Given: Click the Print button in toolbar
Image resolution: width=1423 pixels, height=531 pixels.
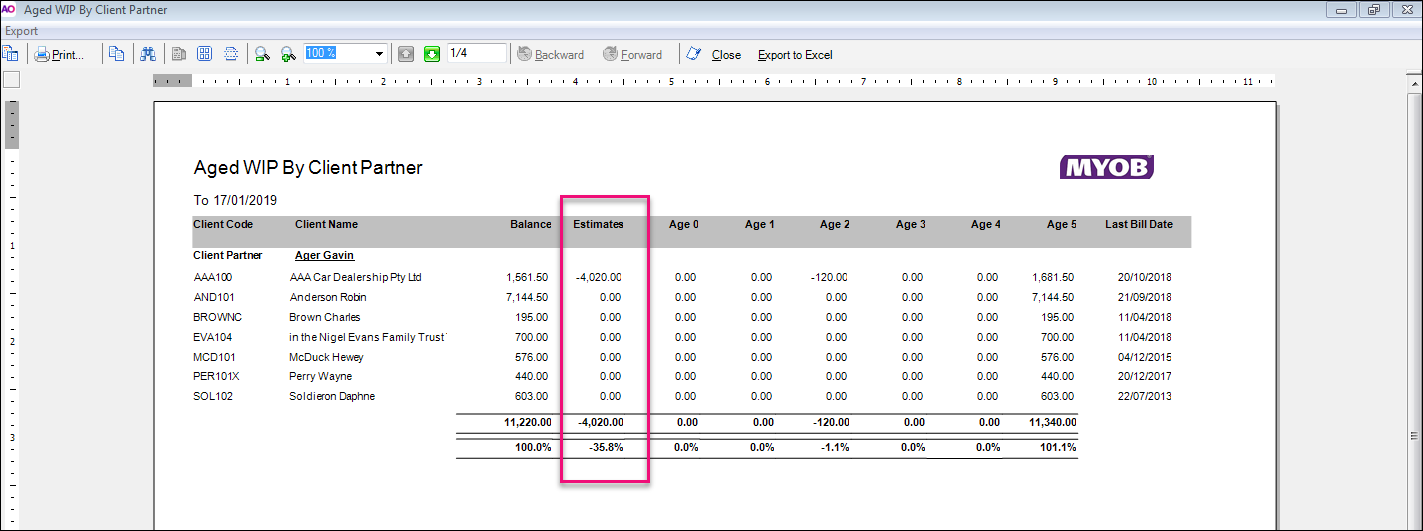Looking at the screenshot, I should pos(60,54).
